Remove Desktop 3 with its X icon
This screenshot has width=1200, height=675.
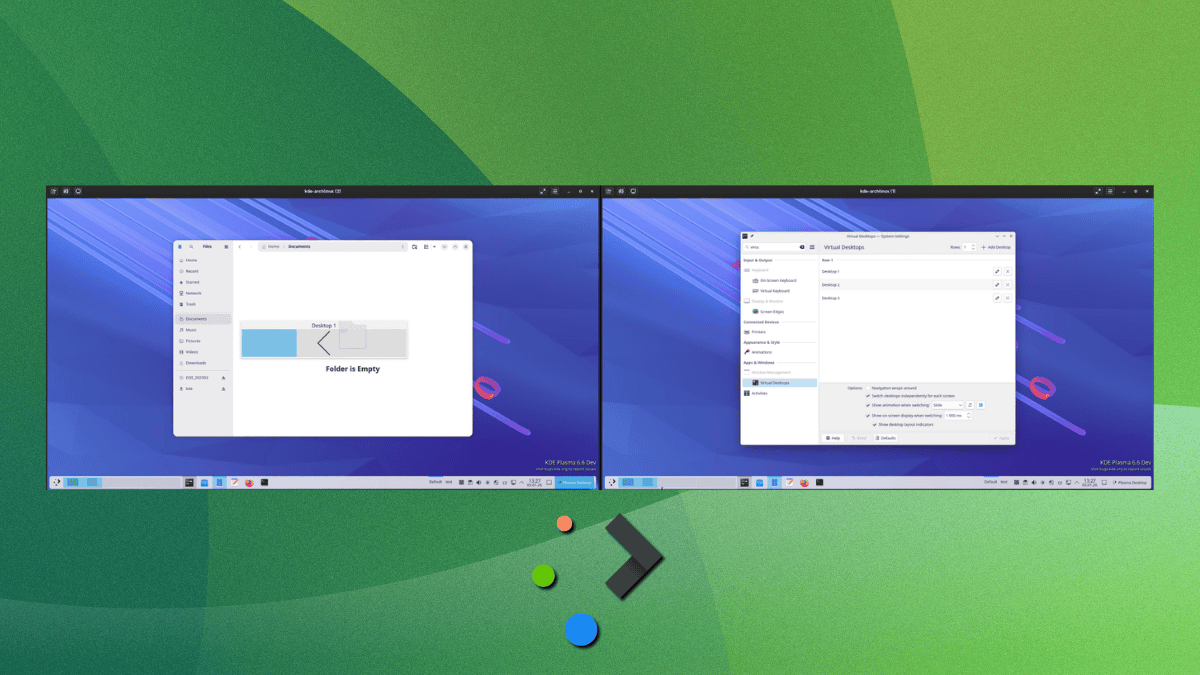click(1008, 298)
